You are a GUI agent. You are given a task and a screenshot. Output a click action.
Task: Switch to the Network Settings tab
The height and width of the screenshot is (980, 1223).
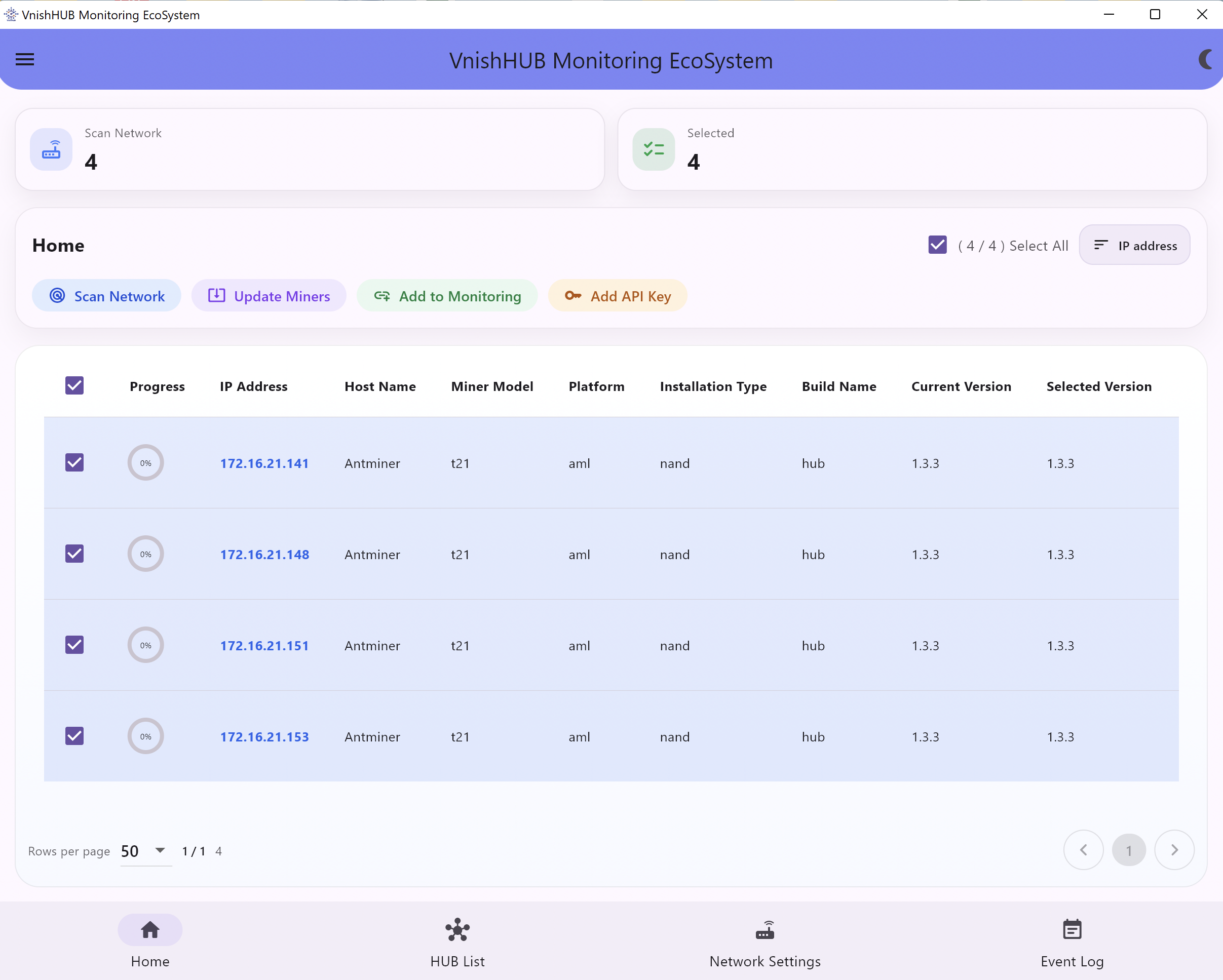pyautogui.click(x=765, y=943)
